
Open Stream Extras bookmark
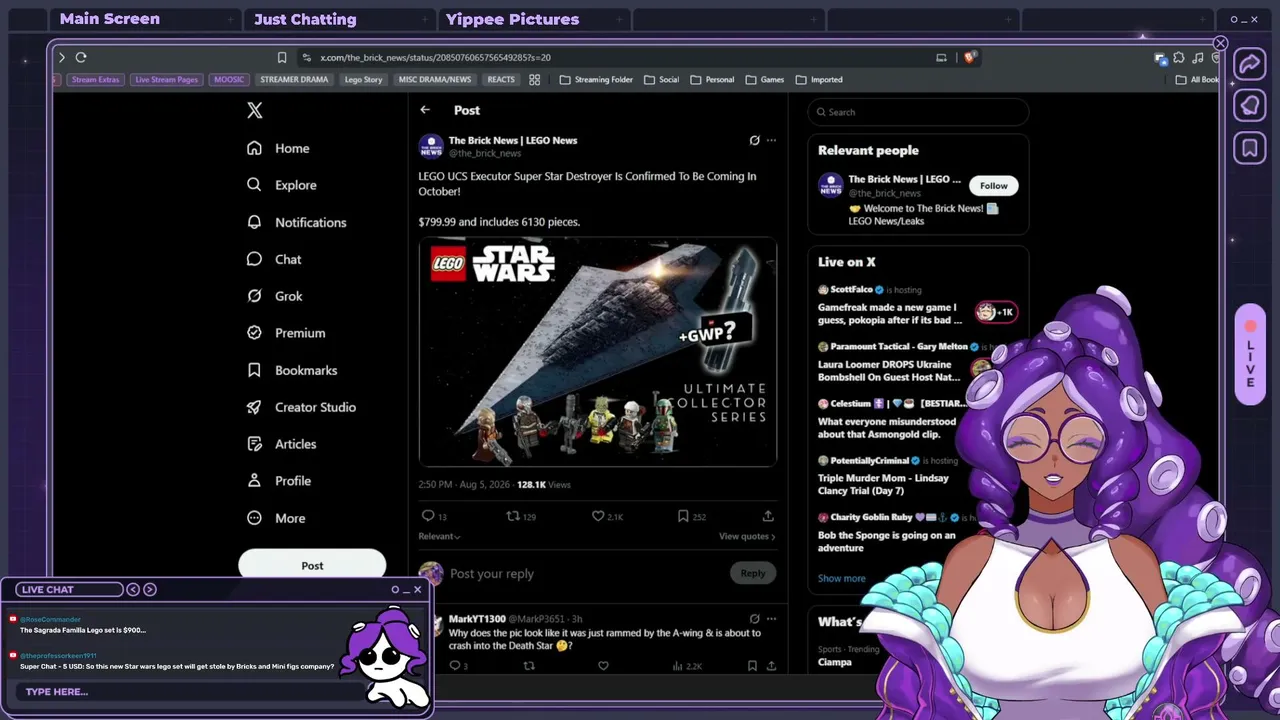(x=95, y=80)
